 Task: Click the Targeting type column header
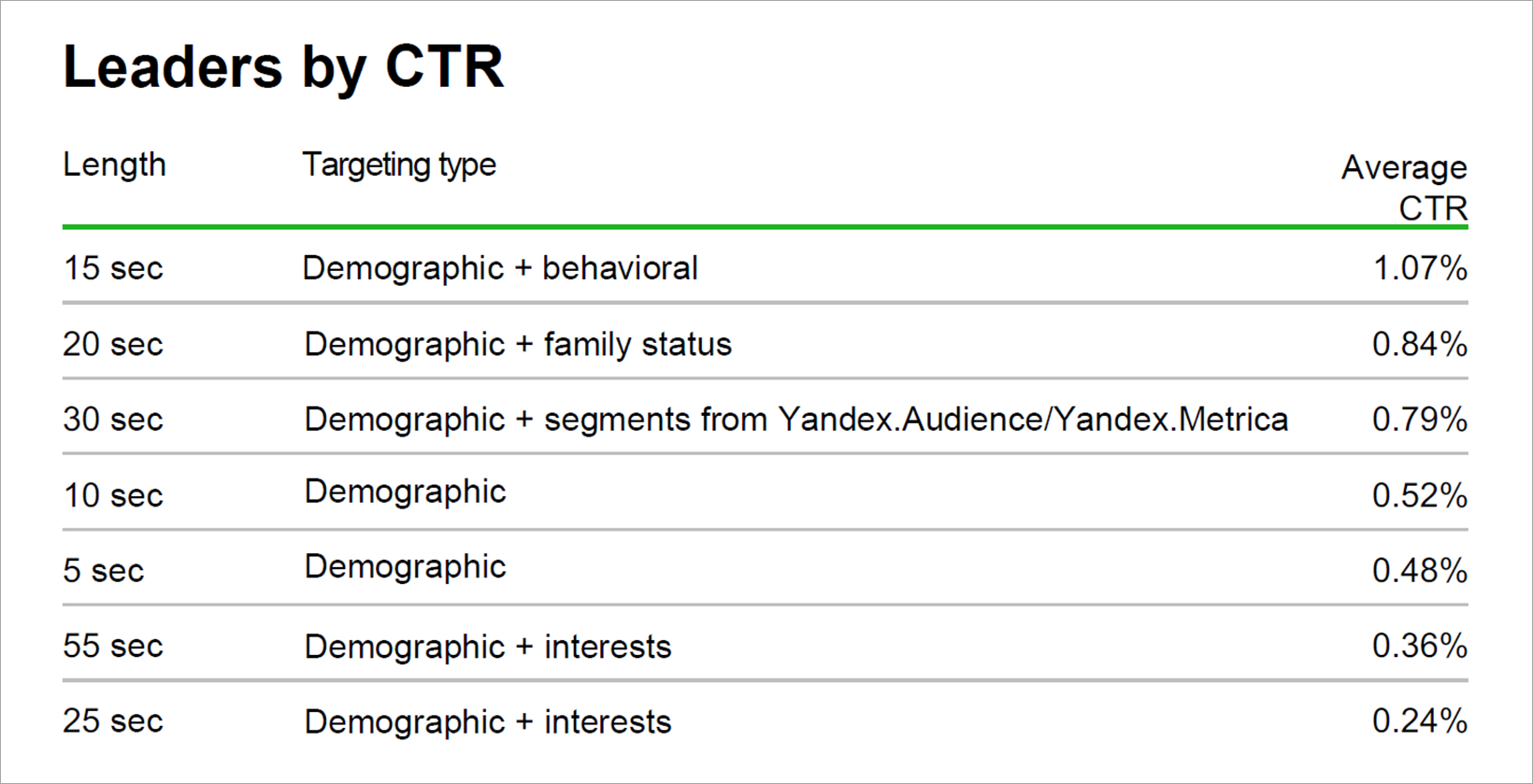(399, 165)
